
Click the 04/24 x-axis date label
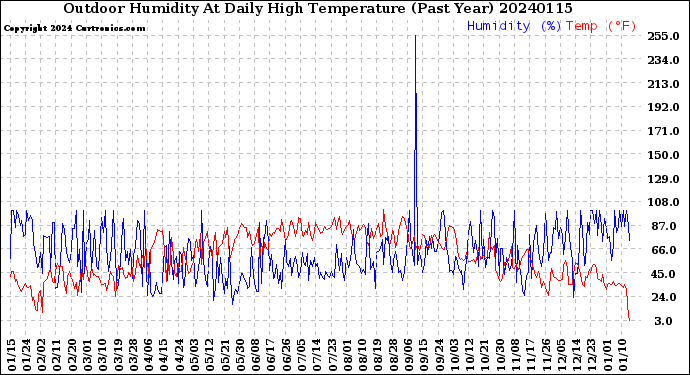tap(180, 355)
